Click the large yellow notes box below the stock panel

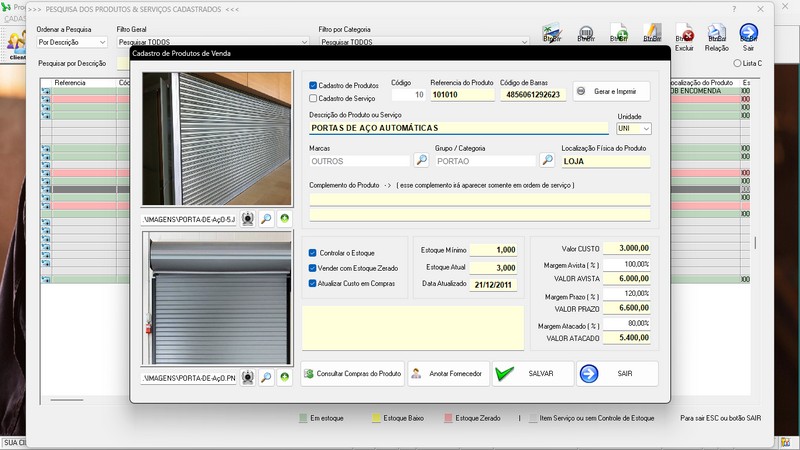pyautogui.click(x=413, y=328)
